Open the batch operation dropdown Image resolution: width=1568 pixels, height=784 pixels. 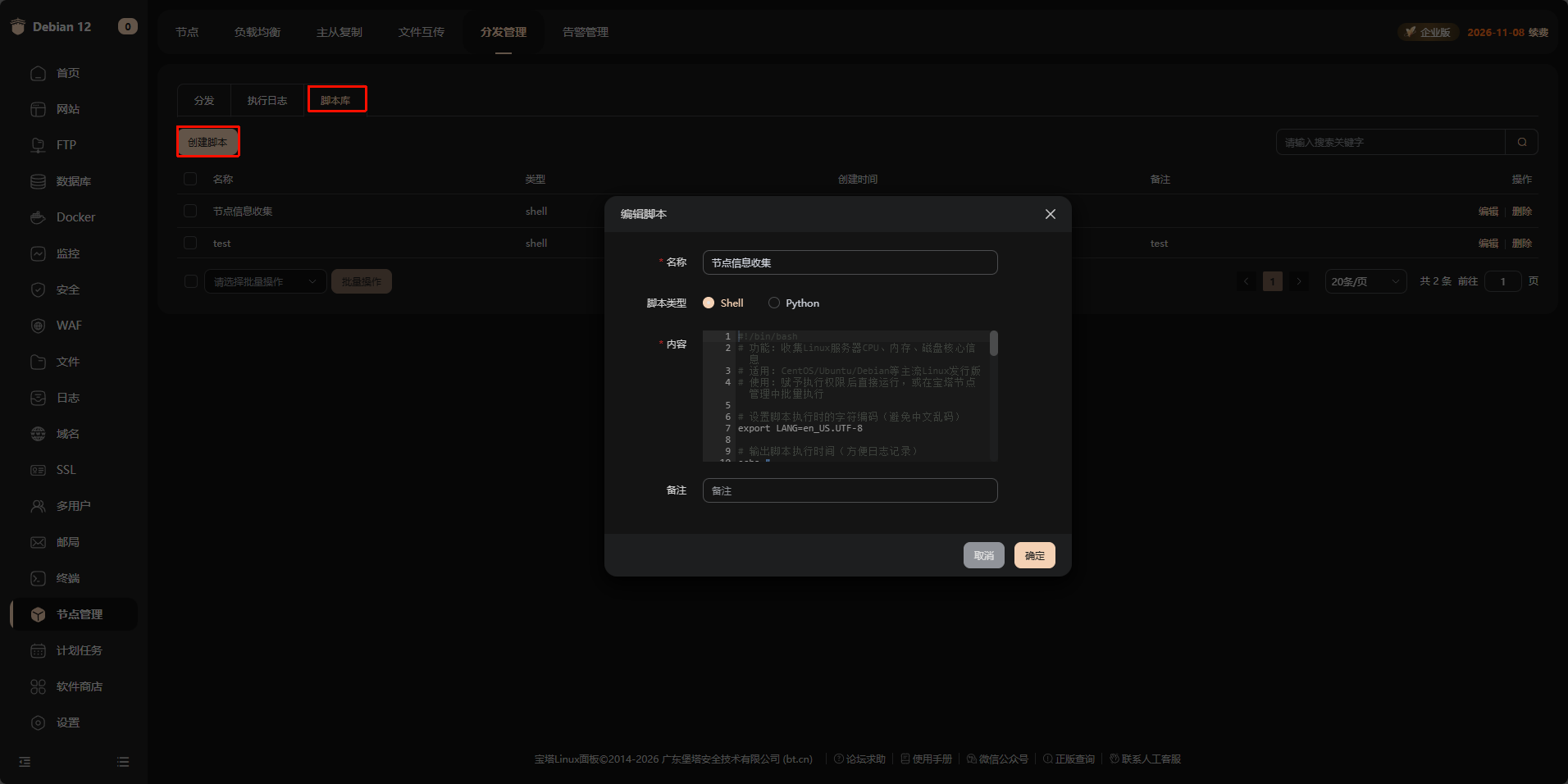[265, 281]
